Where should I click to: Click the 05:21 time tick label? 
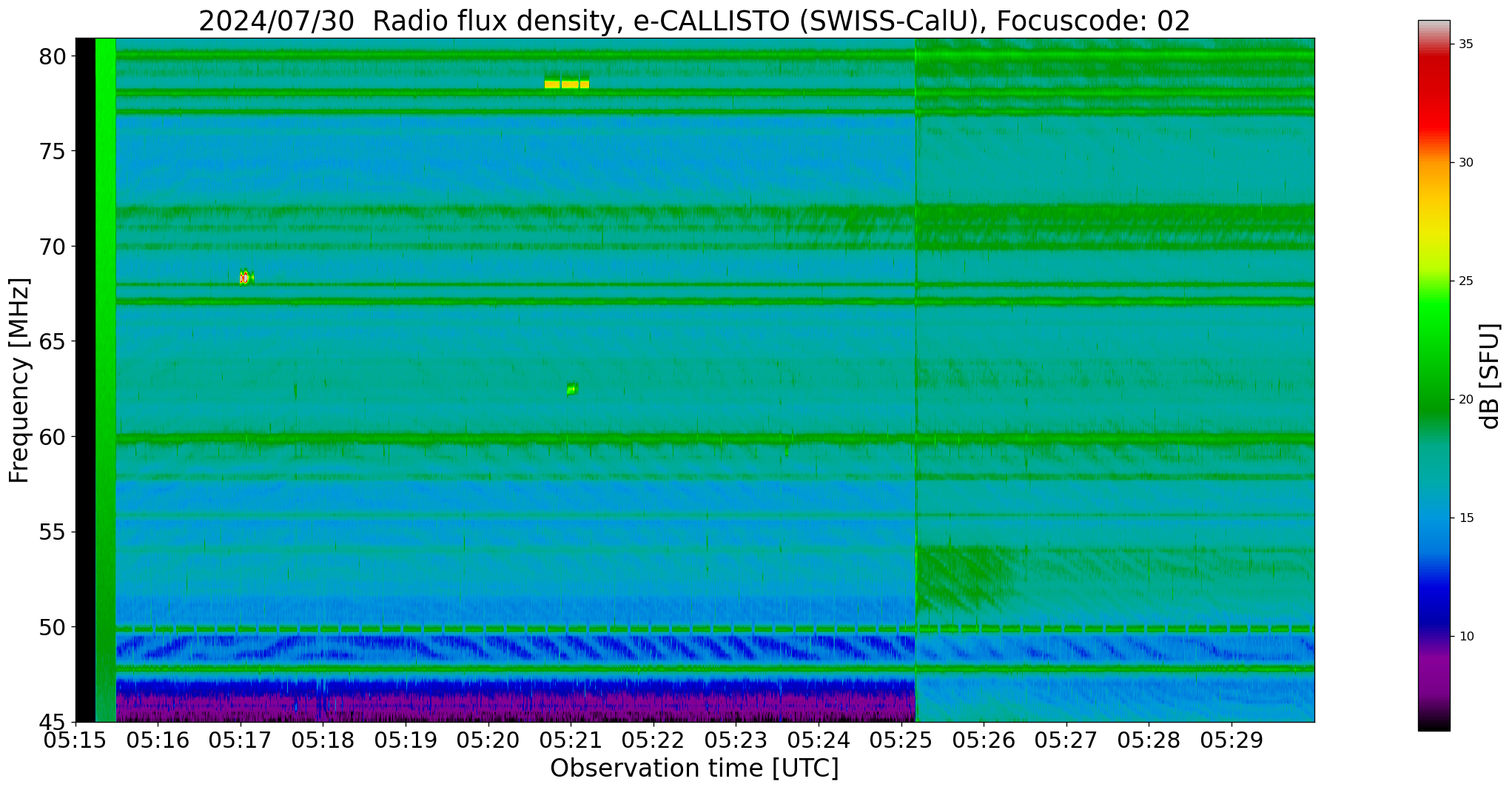[x=571, y=740]
